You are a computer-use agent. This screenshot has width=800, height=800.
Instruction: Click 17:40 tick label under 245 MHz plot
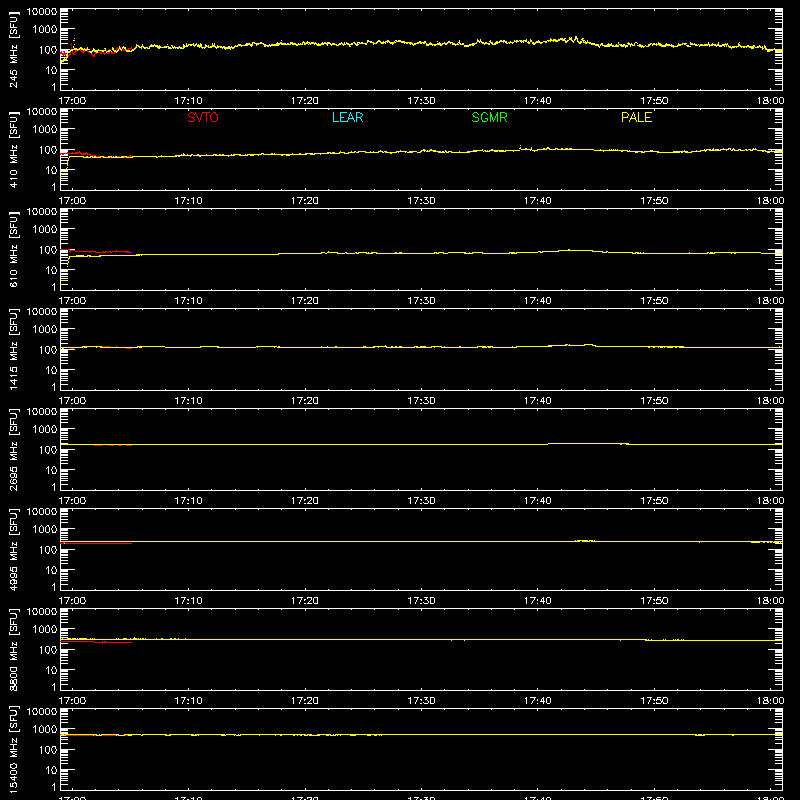click(538, 101)
